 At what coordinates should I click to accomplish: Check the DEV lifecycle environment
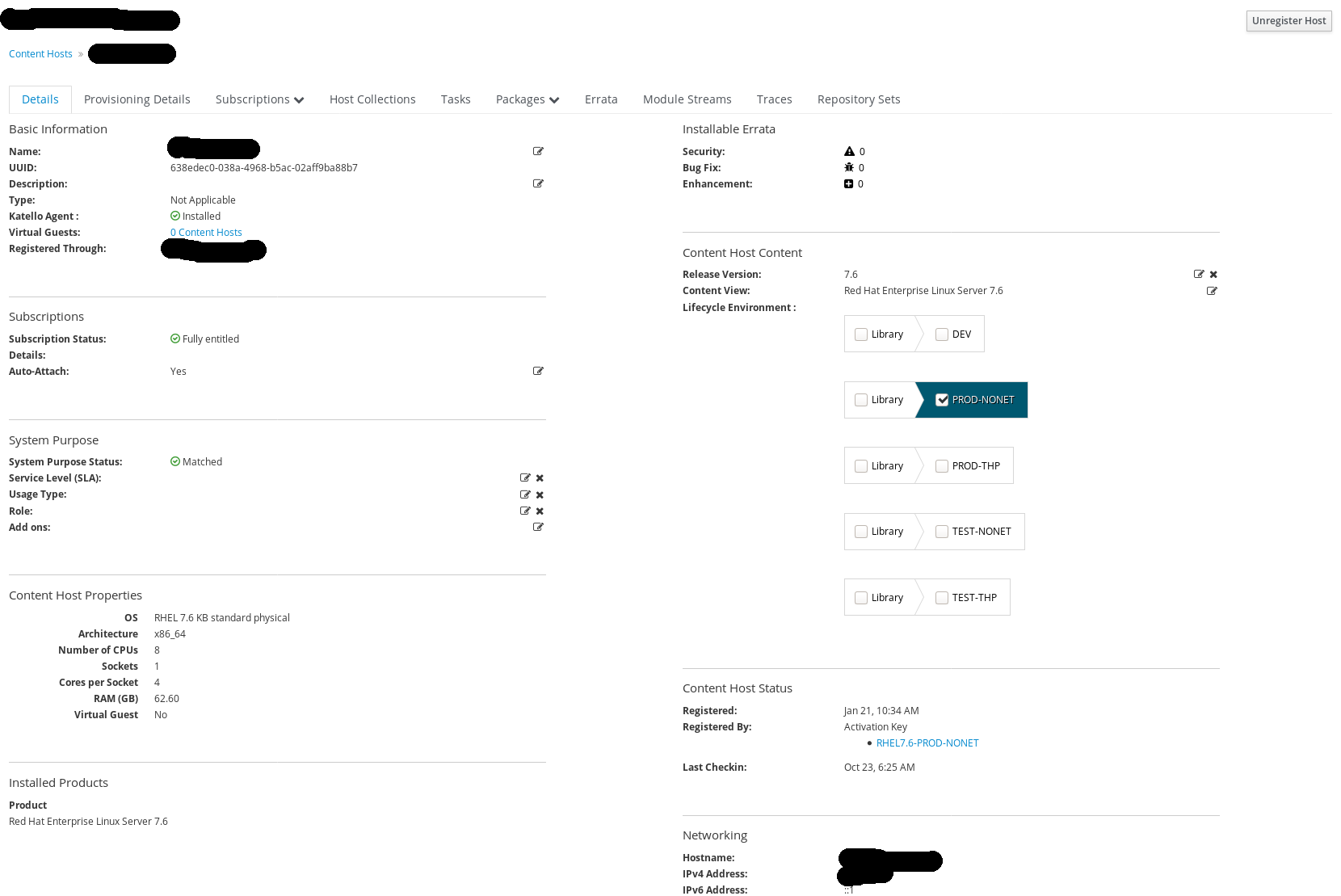(942, 334)
